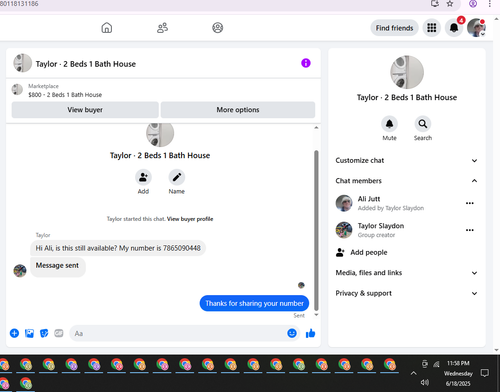The height and width of the screenshot is (392, 500).
Task: Click the Ali Jutt member name
Action: [369, 199]
